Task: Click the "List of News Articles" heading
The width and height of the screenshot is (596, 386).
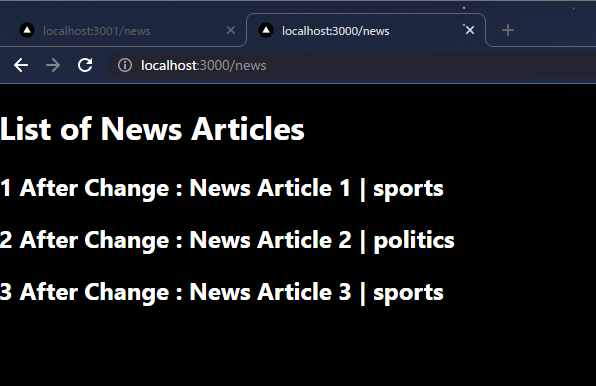Action: [x=152, y=129]
